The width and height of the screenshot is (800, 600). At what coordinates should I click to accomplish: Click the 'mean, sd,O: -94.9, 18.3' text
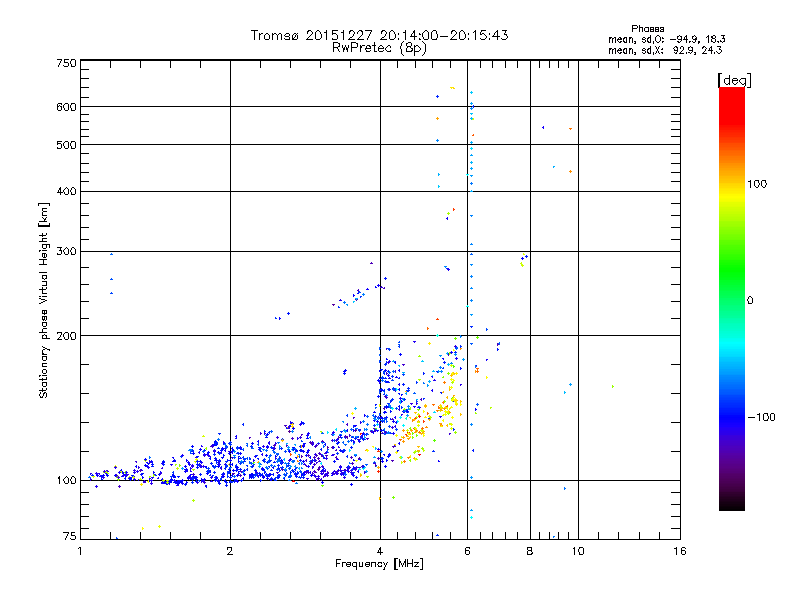tap(666, 39)
